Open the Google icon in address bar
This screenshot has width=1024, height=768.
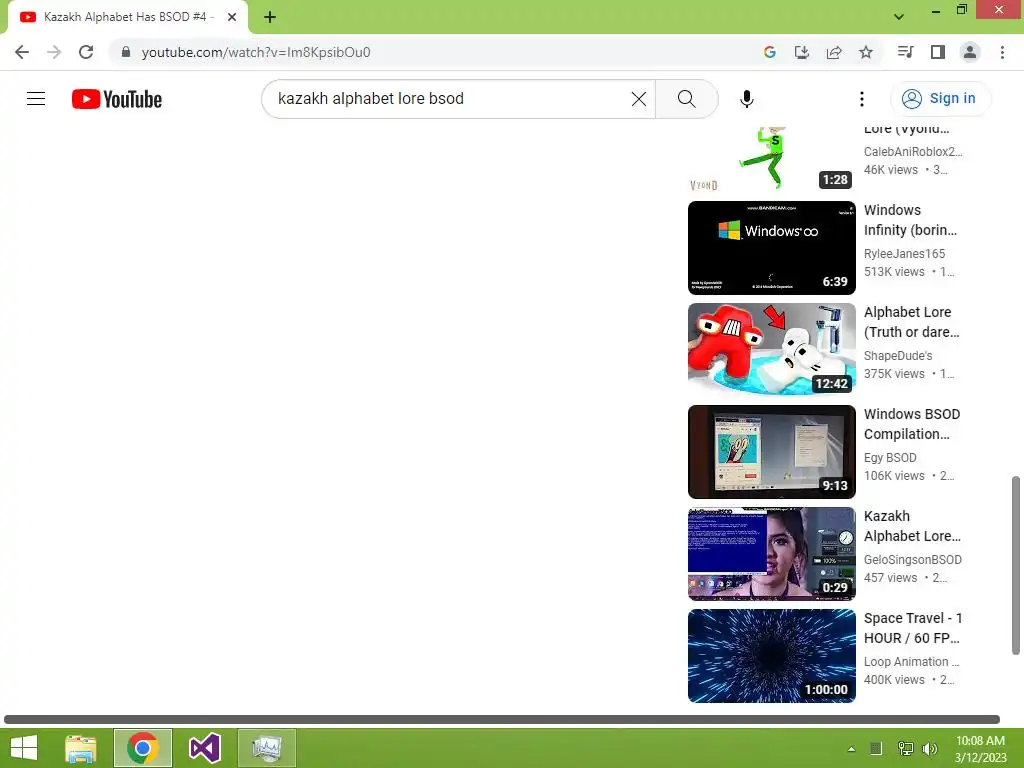pos(770,52)
